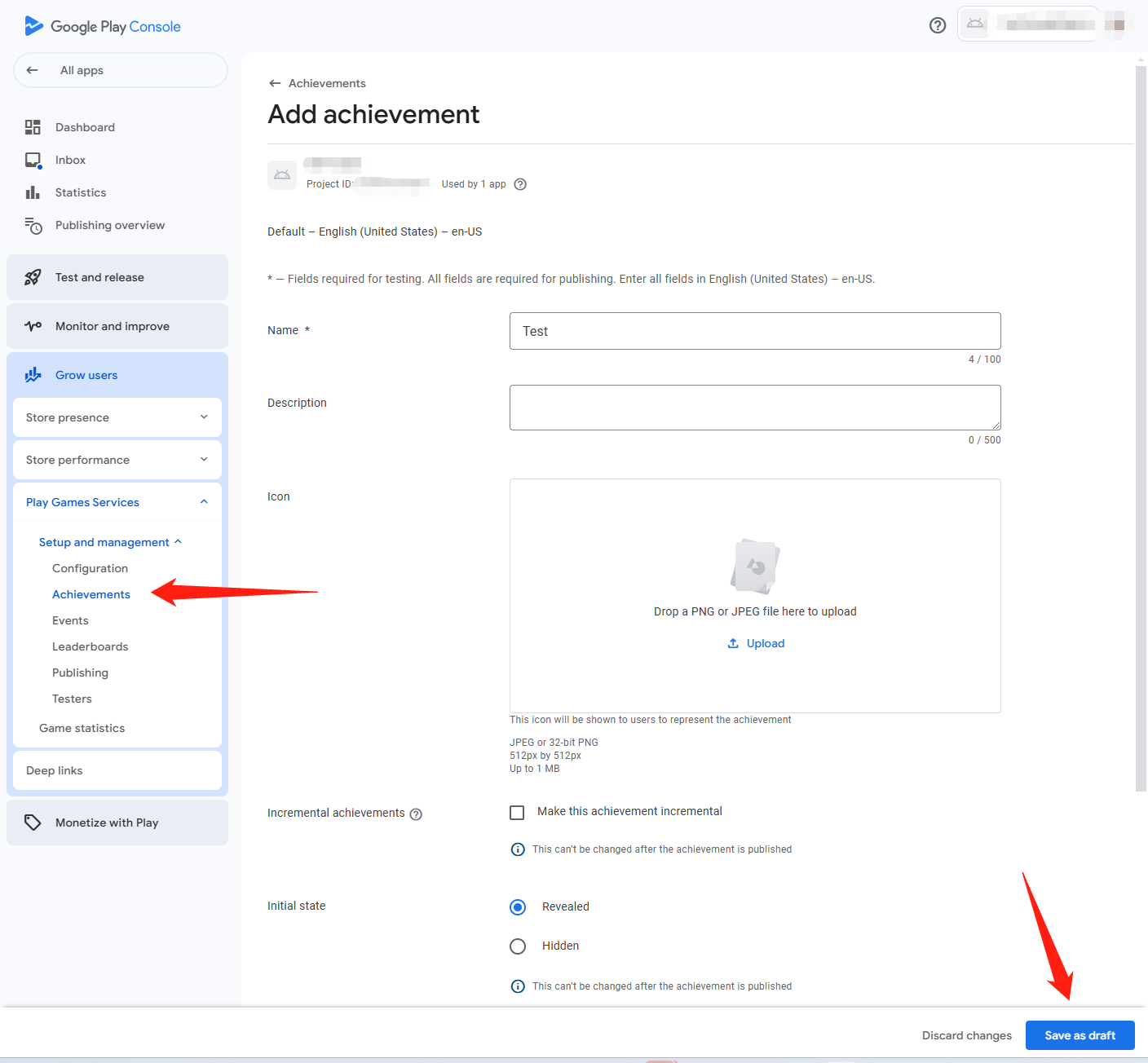Open Leaderboards in Setup and management

click(90, 646)
